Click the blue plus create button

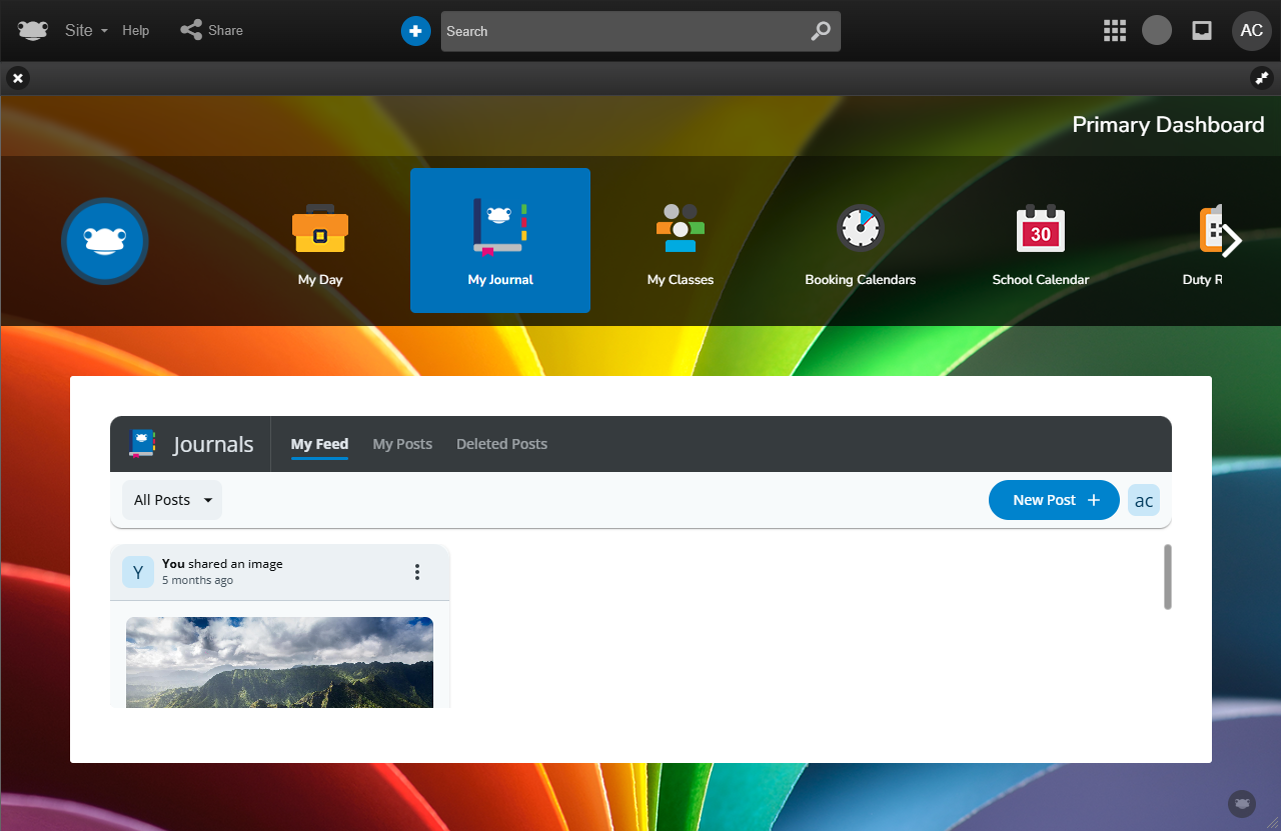click(x=416, y=31)
